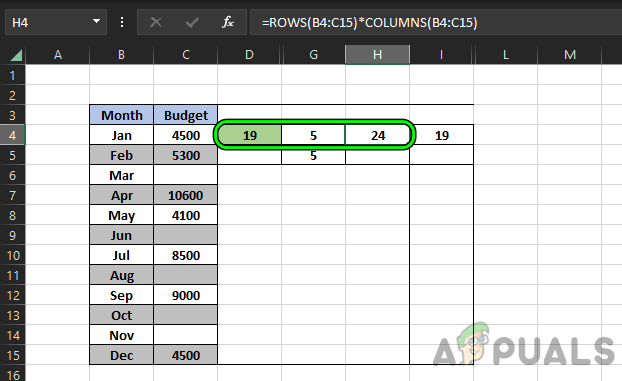
Task: Select cell G4 showing 5
Action: click(x=313, y=135)
